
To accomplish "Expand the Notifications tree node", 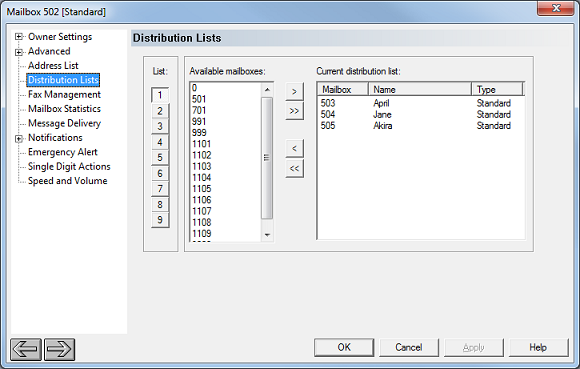I will point(18,139).
